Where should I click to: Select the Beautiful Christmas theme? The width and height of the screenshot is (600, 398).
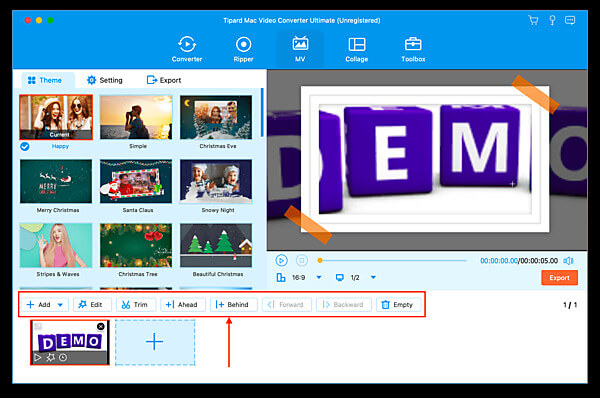[x=216, y=245]
